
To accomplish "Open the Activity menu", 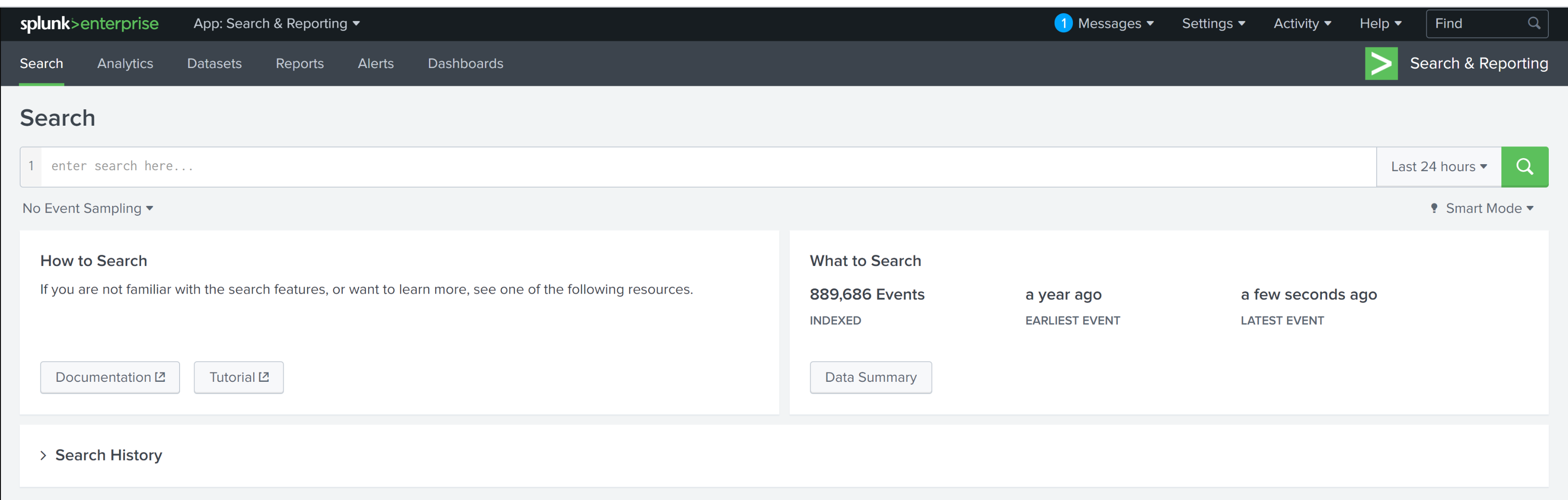I will [x=1302, y=23].
